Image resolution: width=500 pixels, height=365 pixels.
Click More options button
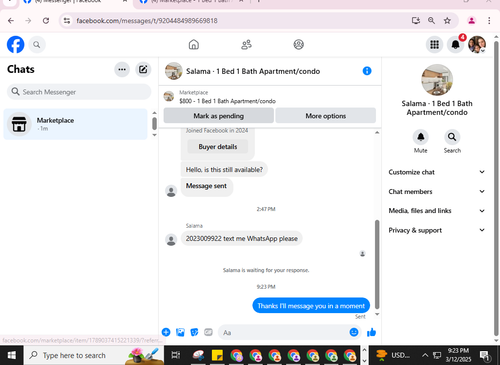coord(326,116)
